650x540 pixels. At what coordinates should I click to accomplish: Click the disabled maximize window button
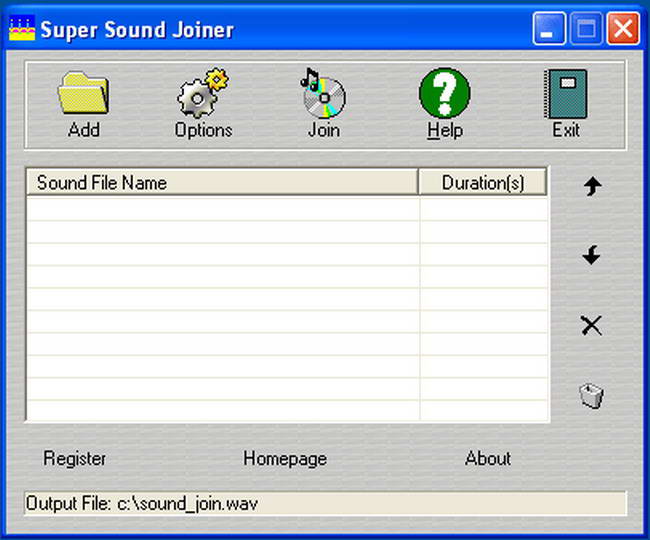coord(586,29)
